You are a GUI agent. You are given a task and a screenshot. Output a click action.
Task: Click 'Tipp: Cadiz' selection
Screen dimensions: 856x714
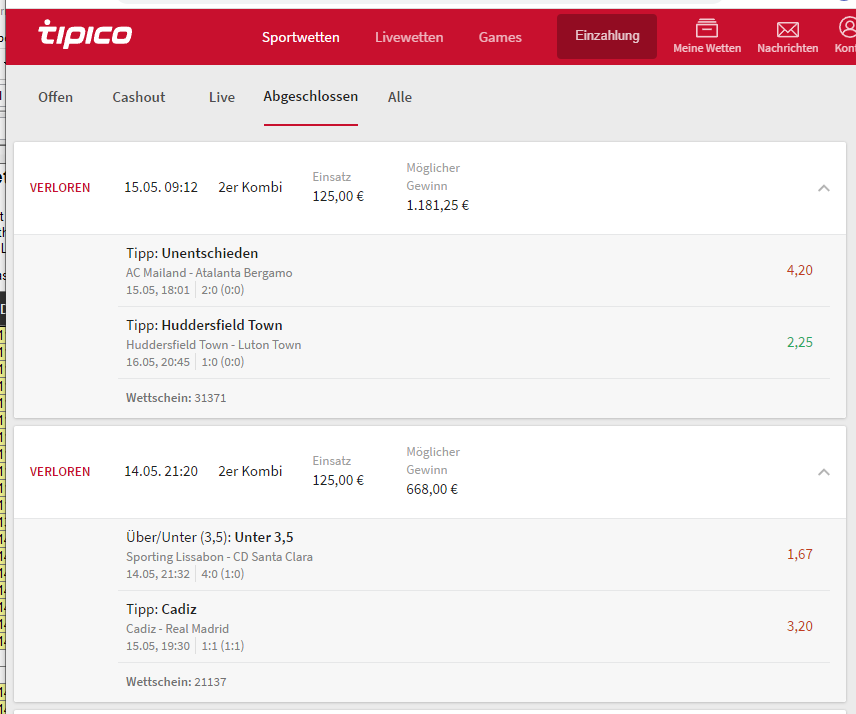coord(161,609)
